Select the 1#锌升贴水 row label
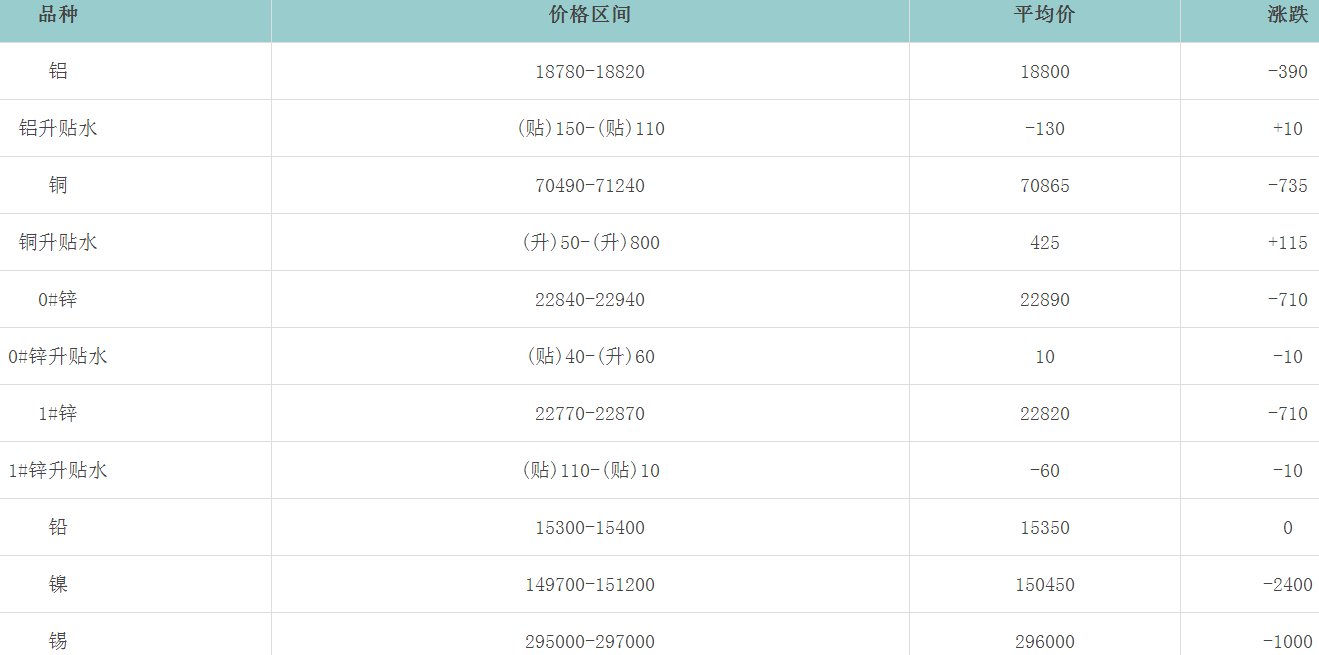Viewport: 1319px width, 655px height. click(x=58, y=471)
